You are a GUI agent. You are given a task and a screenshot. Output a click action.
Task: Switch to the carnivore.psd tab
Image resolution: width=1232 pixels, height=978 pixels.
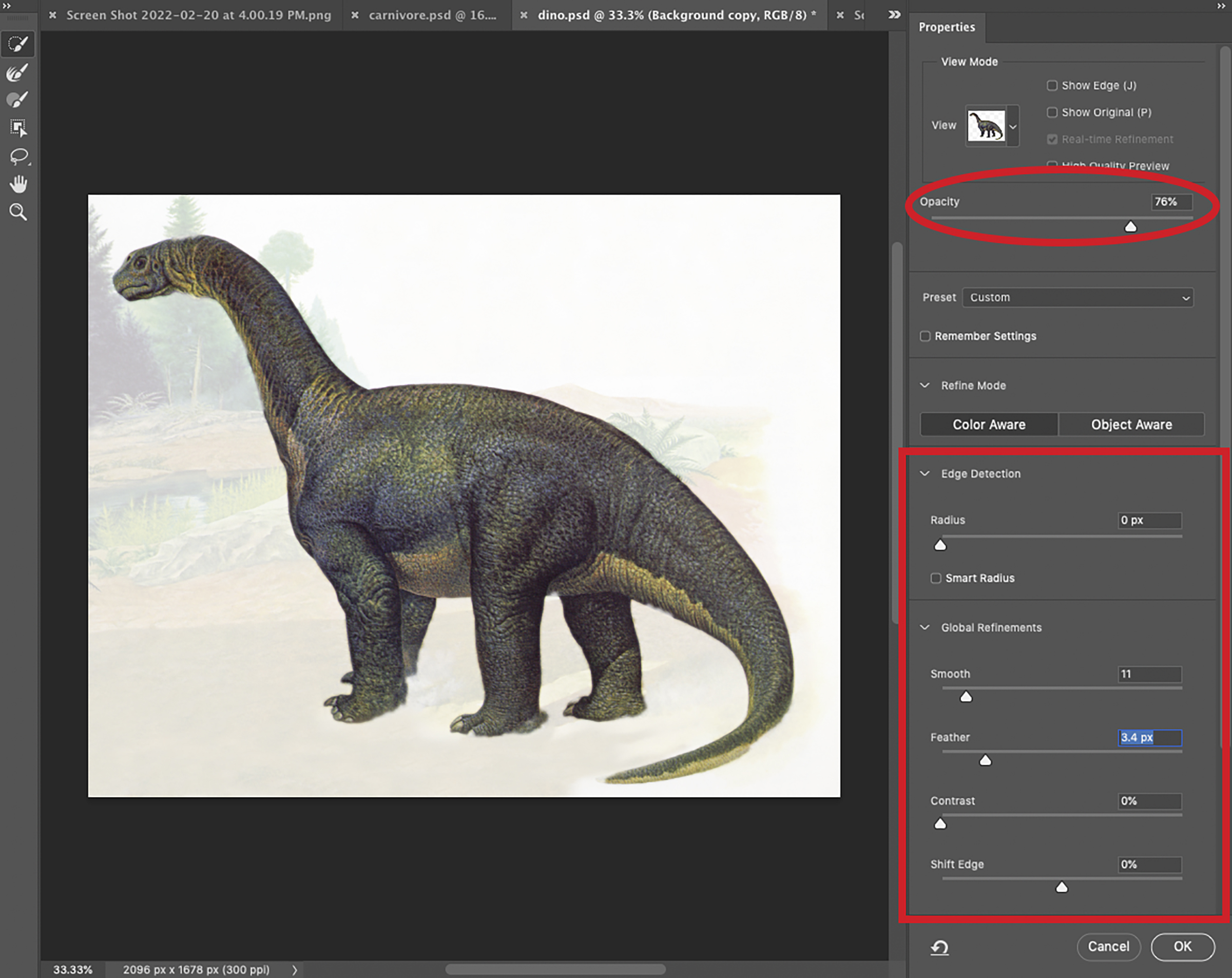432,15
